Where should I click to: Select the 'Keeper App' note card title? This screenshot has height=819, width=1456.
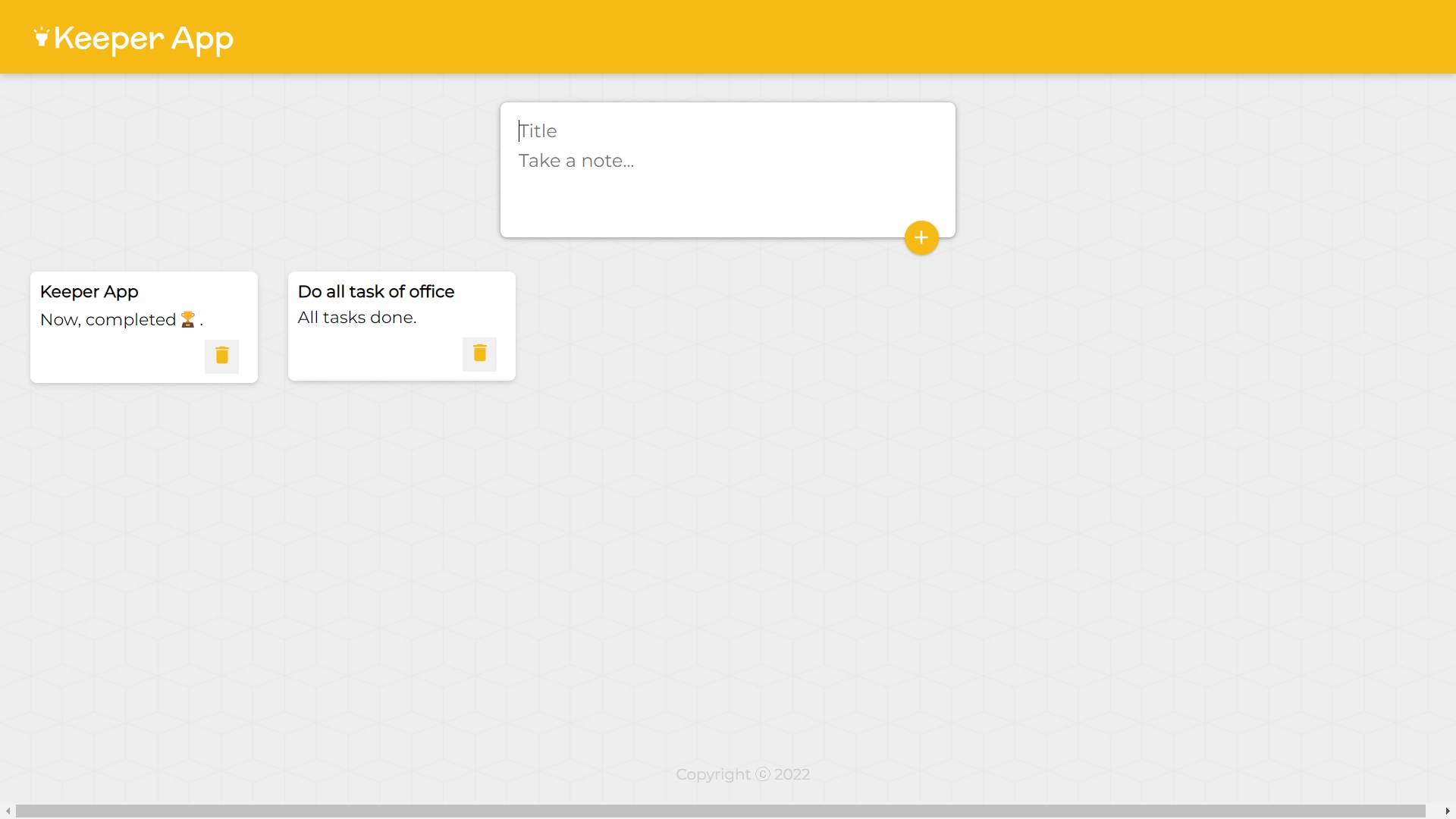(89, 292)
